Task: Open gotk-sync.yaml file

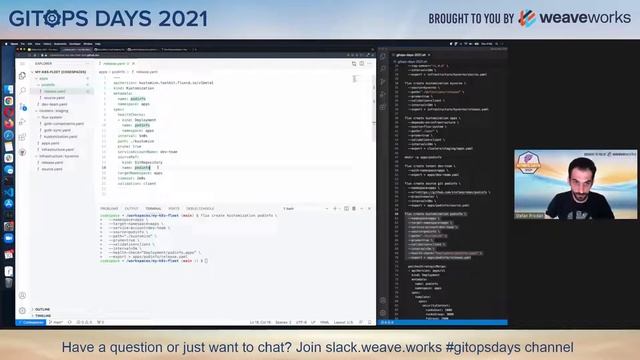Action: [57, 130]
